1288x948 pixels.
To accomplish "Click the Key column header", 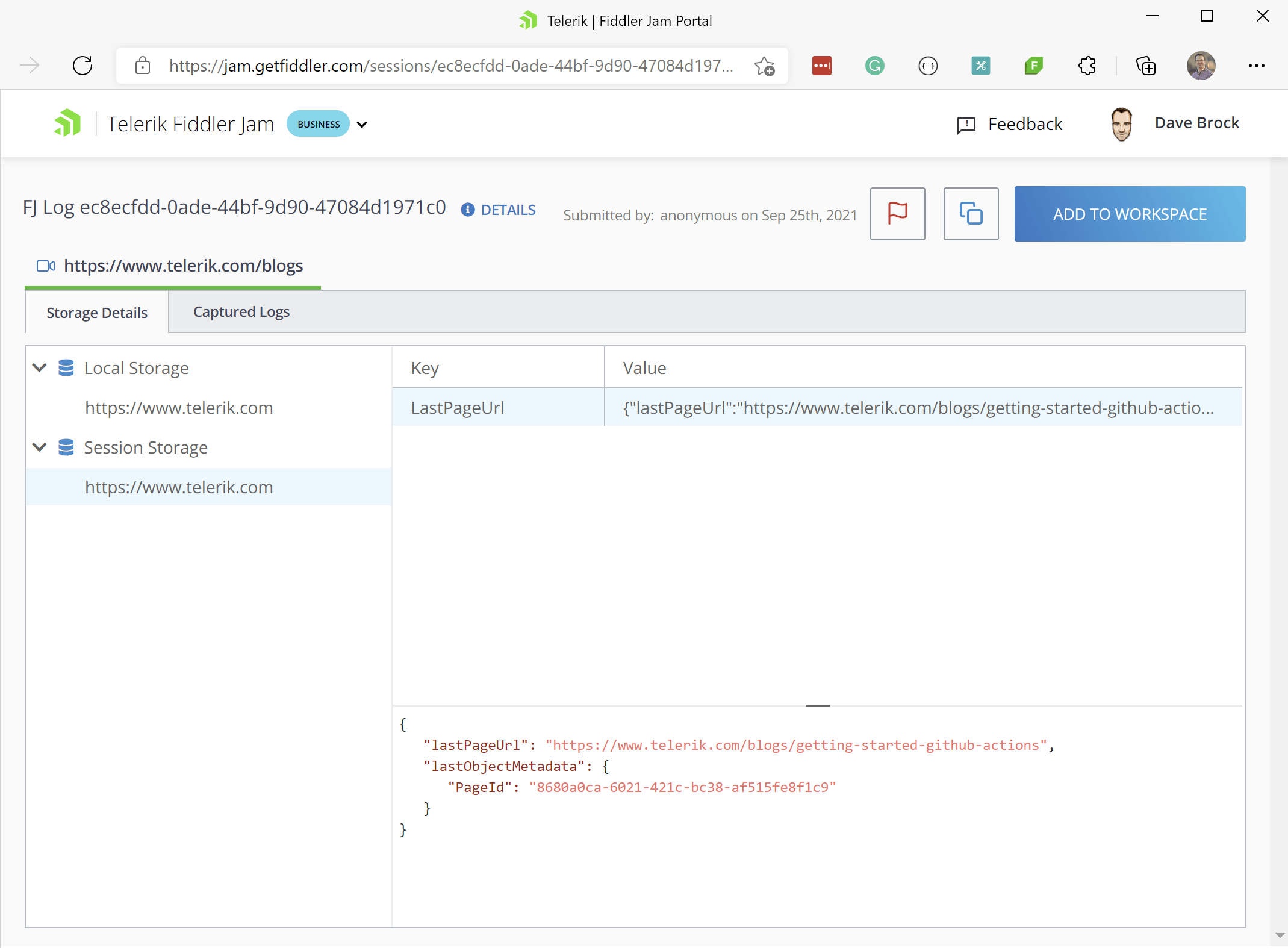I will click(x=499, y=368).
